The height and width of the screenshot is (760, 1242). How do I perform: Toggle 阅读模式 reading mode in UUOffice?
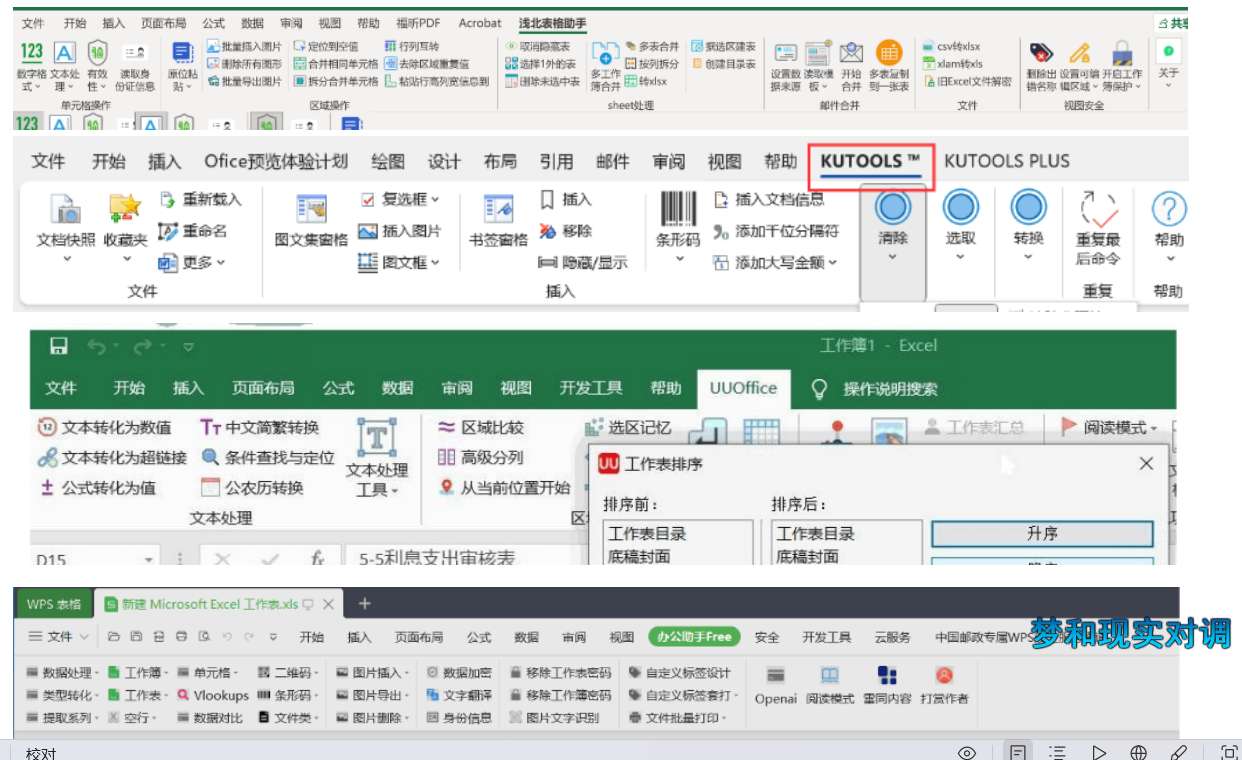coord(1109,428)
